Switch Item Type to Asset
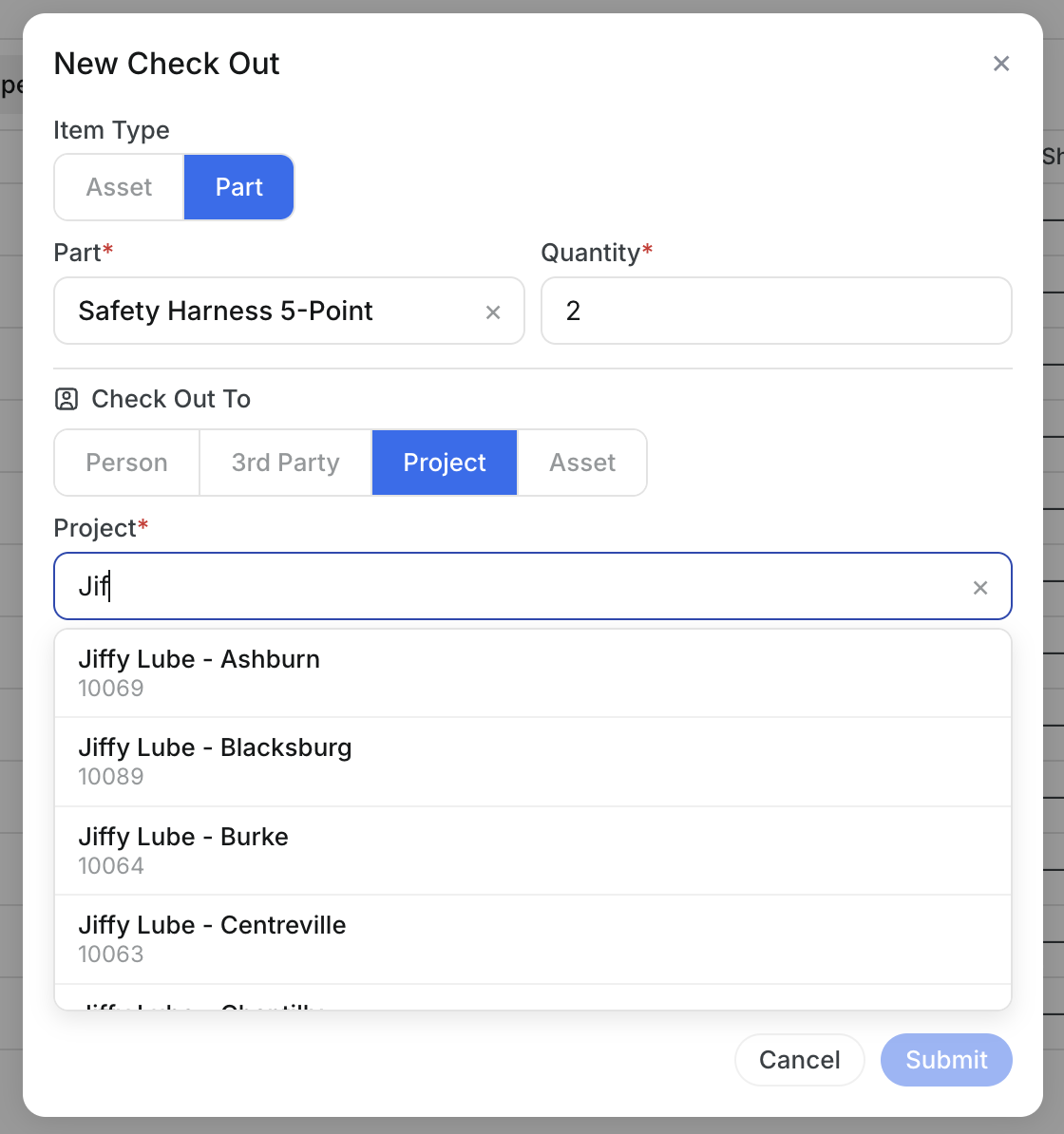 click(x=118, y=187)
